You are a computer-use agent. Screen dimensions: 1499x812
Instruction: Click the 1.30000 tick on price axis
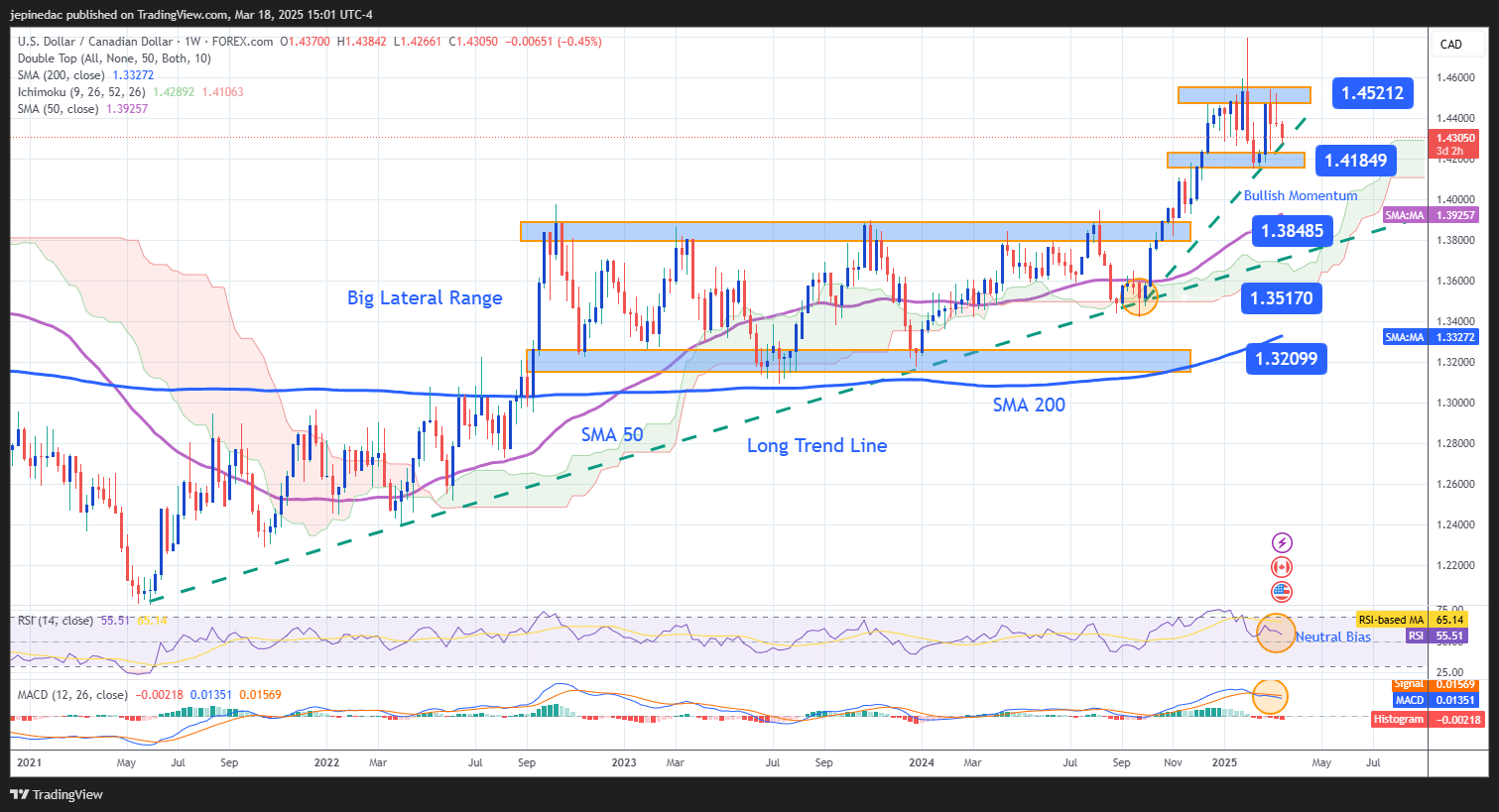[x=1453, y=403]
